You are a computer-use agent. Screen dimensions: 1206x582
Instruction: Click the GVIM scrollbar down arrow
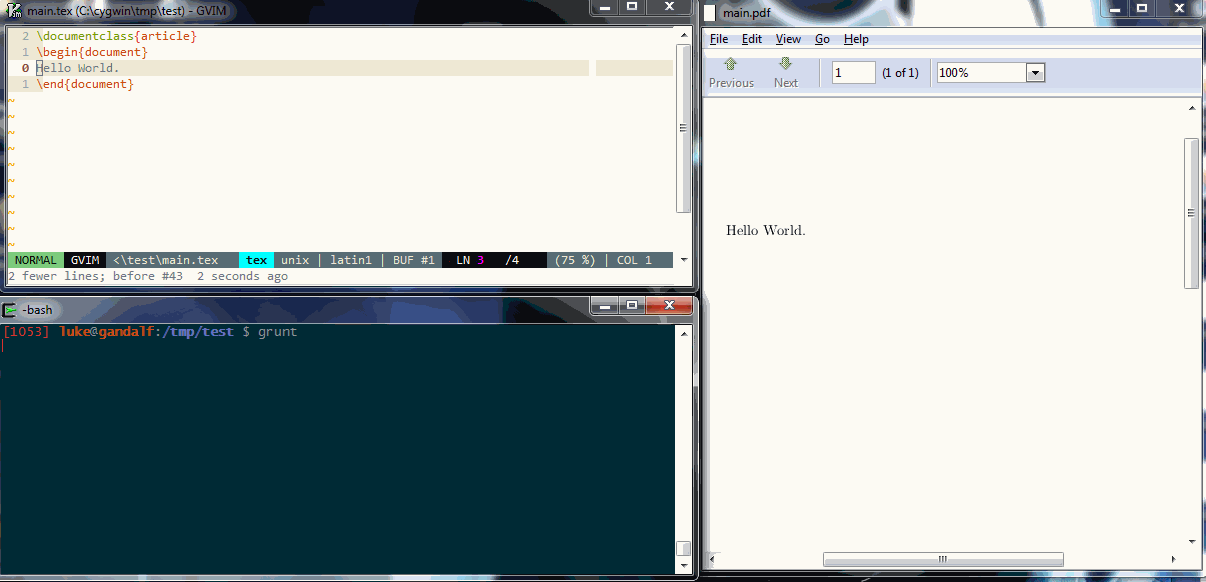(x=684, y=260)
